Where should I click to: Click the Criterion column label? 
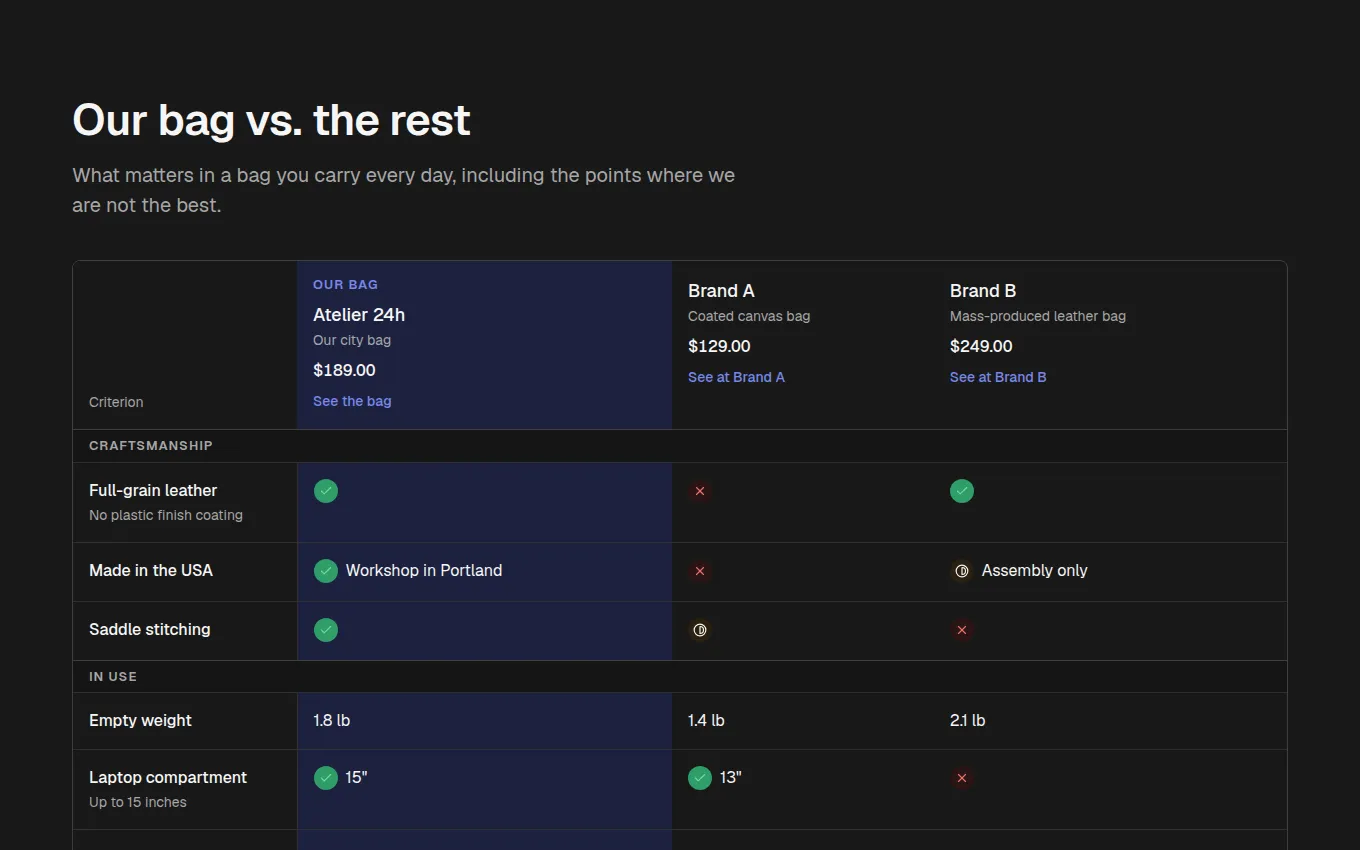[x=116, y=402]
